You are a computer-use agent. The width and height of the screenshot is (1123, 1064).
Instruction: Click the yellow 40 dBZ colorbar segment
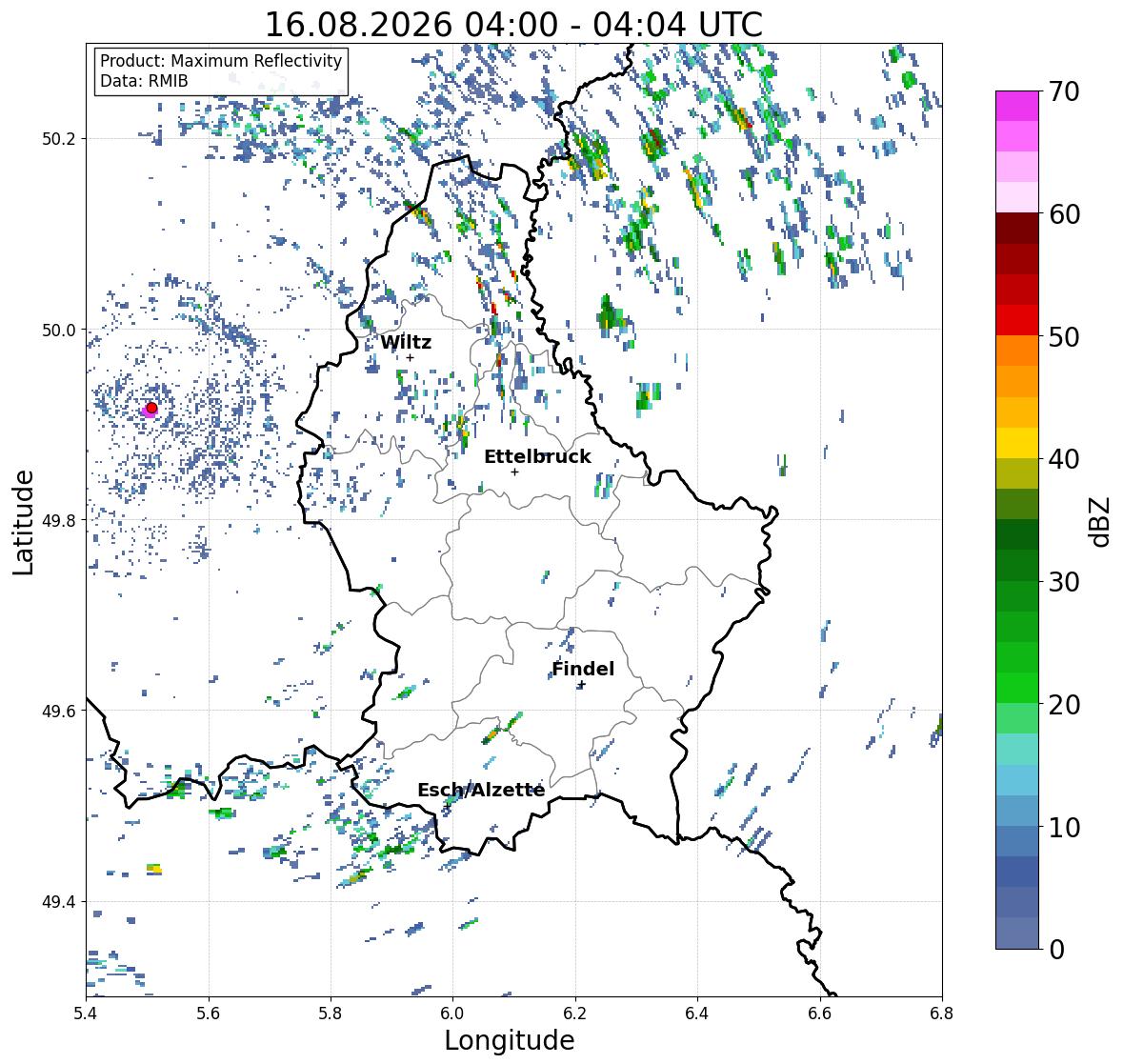point(1017,443)
